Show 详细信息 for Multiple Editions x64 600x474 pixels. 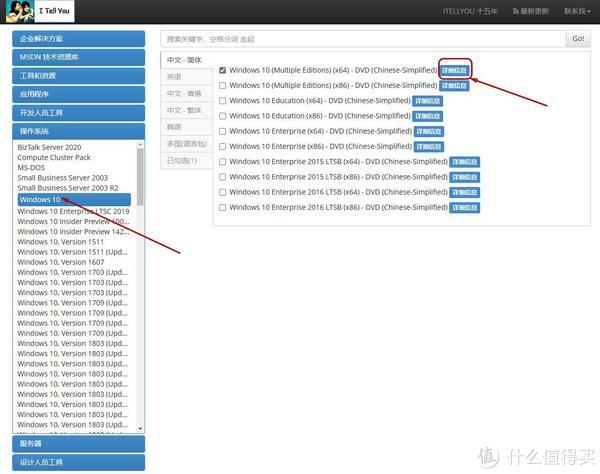[454, 71]
